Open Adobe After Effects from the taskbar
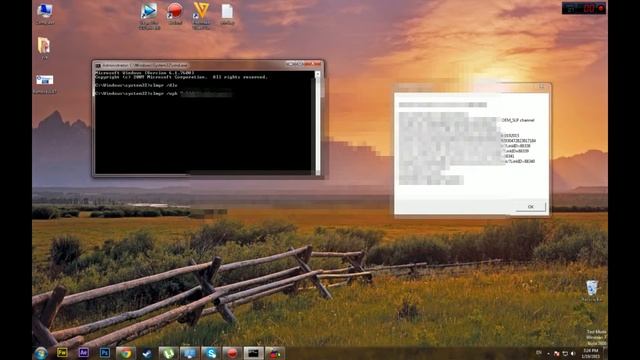Image resolution: width=640 pixels, height=360 pixels. pyautogui.click(x=83, y=353)
